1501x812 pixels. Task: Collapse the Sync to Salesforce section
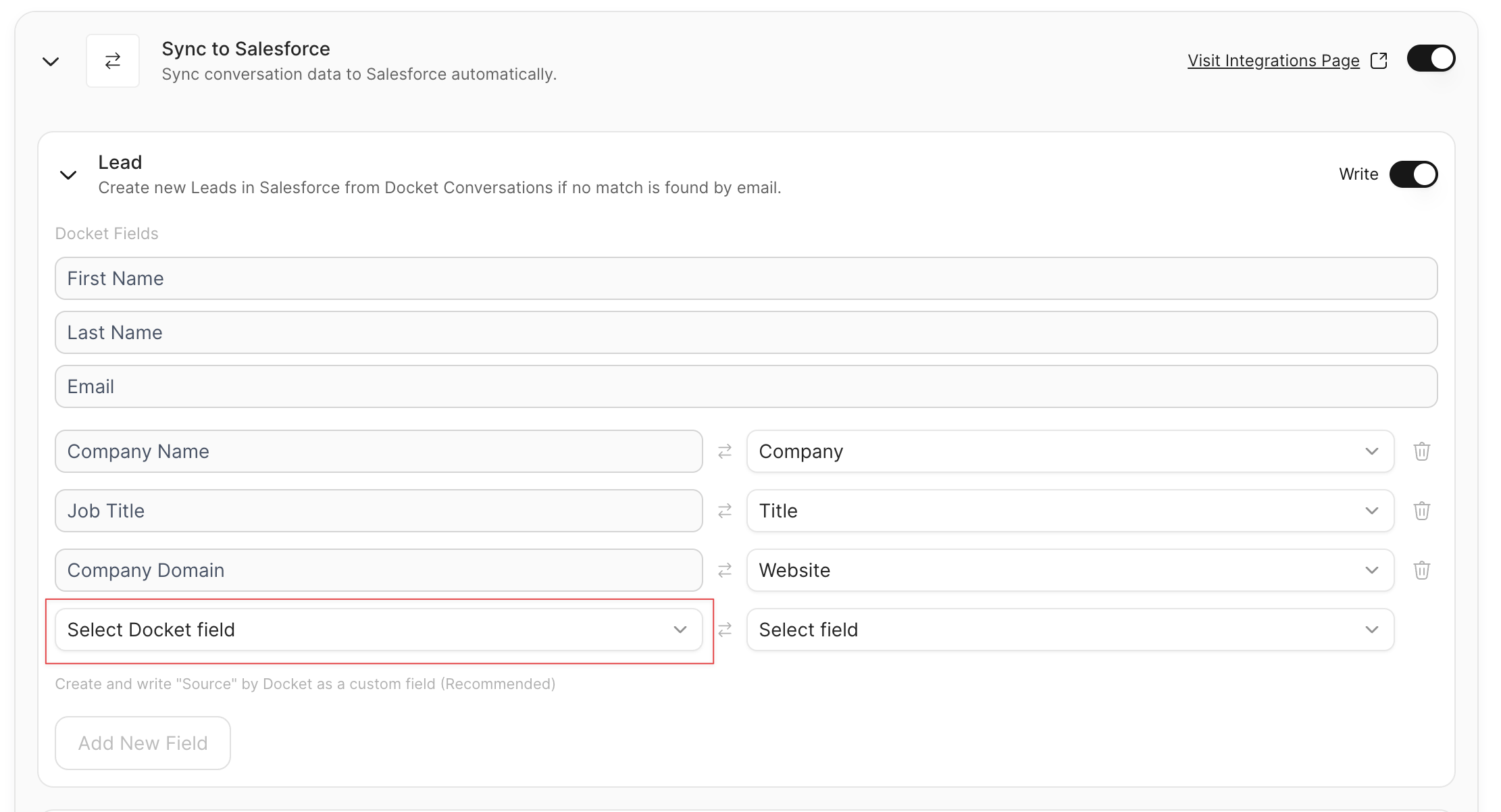(51, 61)
